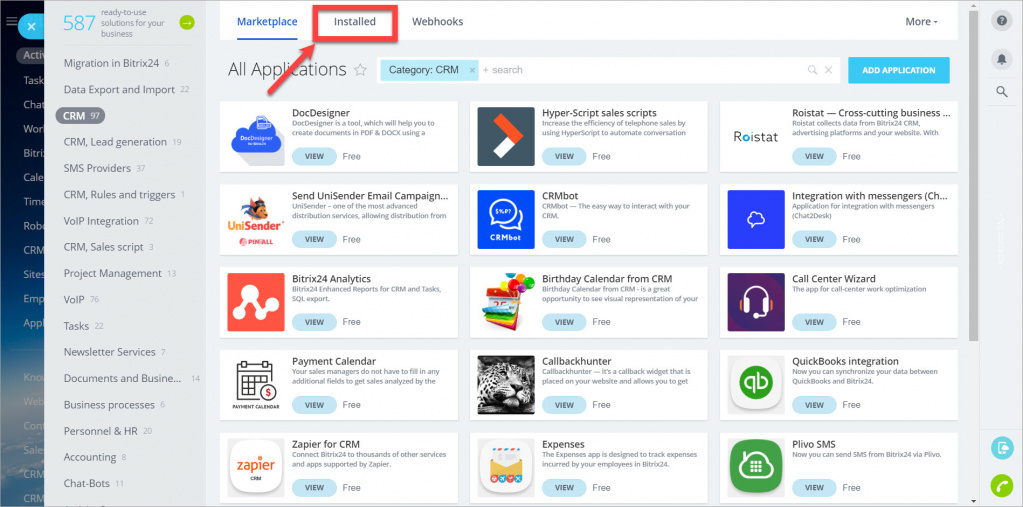Screen dimensions: 1023x507
Task: Open the UniSender app logo
Action: [x=256, y=219]
